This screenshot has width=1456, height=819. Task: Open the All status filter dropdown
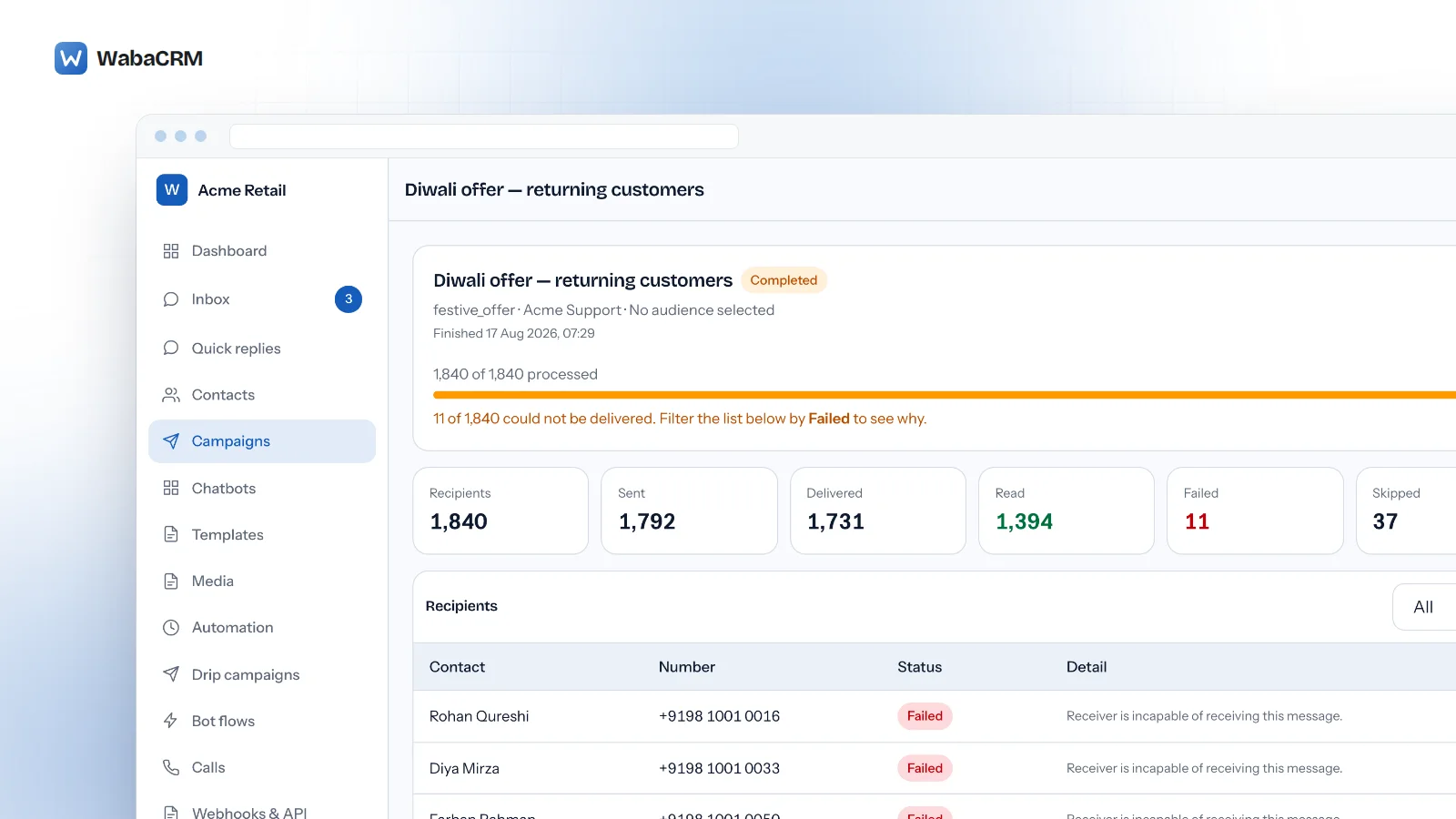point(1424,607)
